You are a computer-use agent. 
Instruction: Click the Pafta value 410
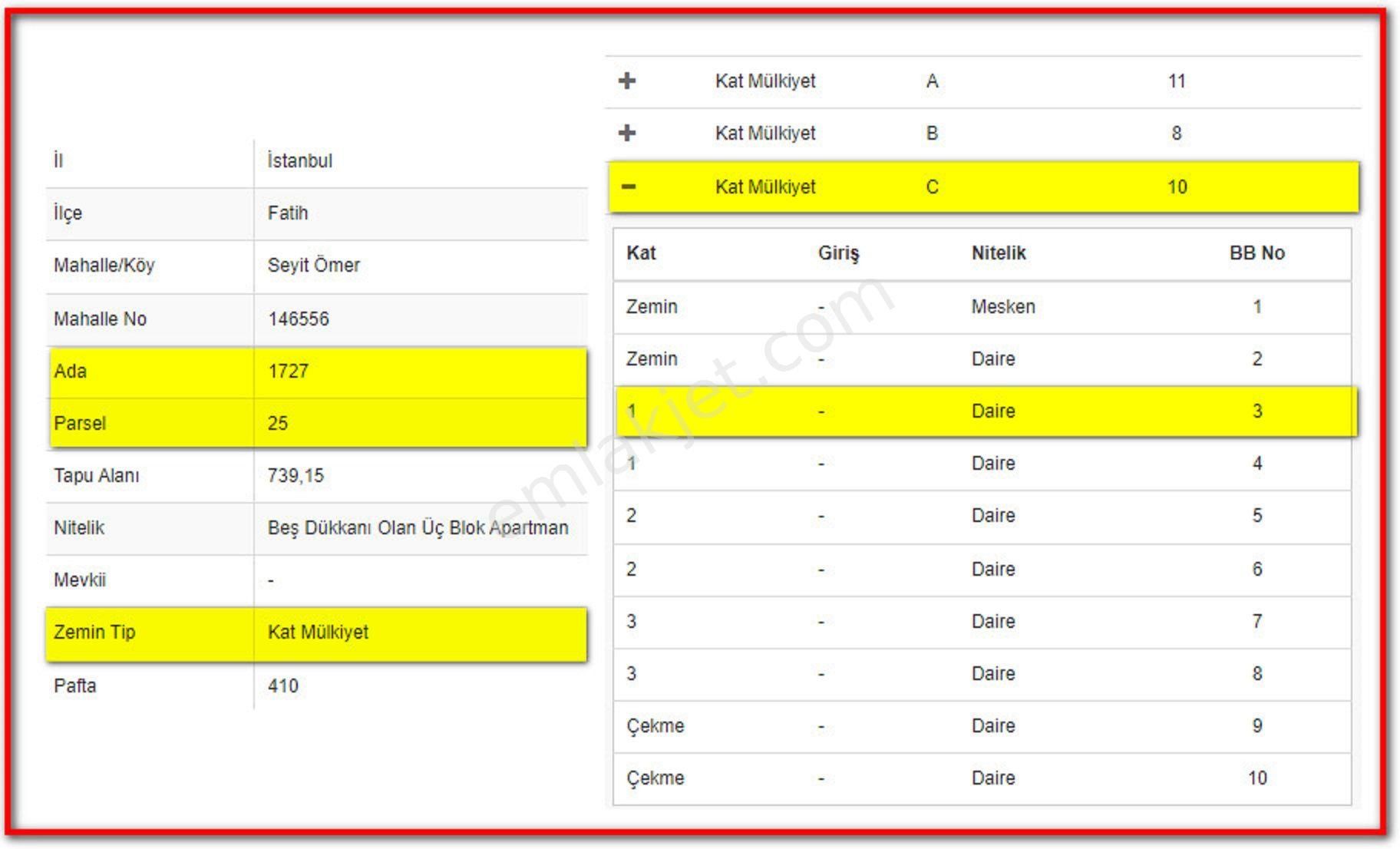(282, 686)
